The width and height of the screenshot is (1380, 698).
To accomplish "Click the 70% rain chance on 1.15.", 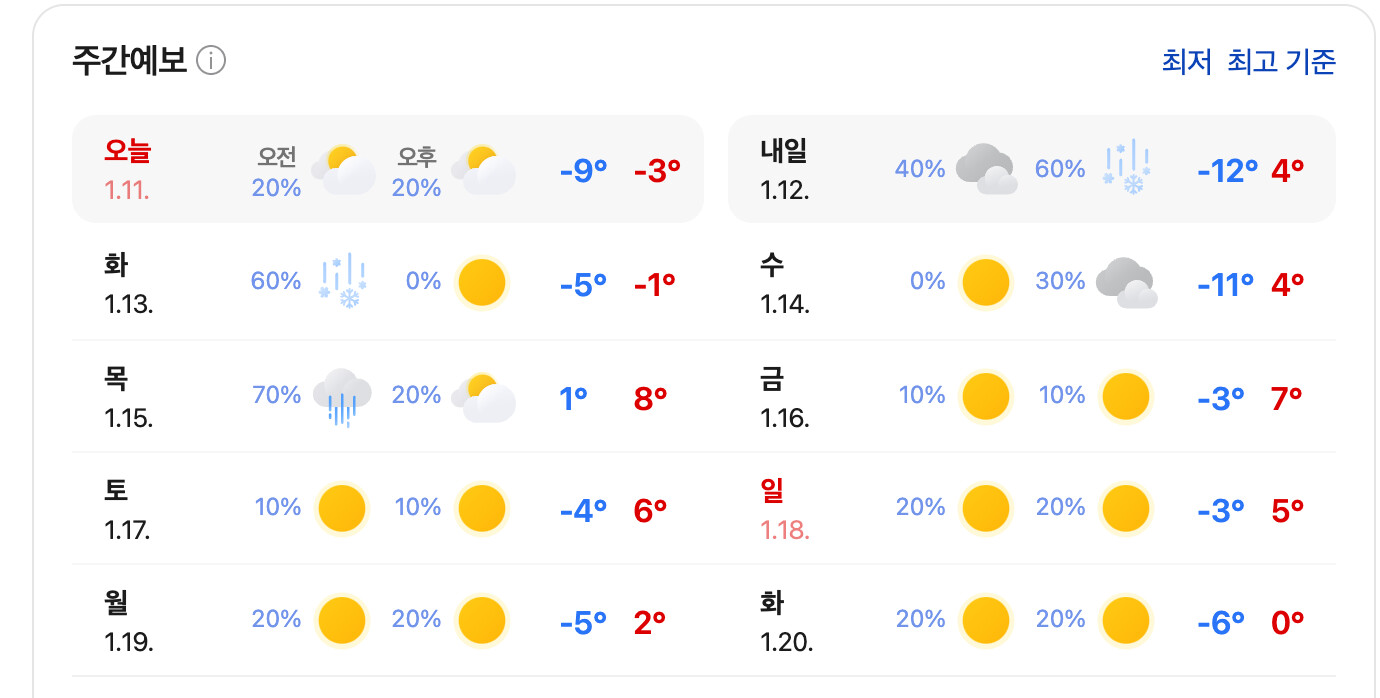I will pos(277,395).
